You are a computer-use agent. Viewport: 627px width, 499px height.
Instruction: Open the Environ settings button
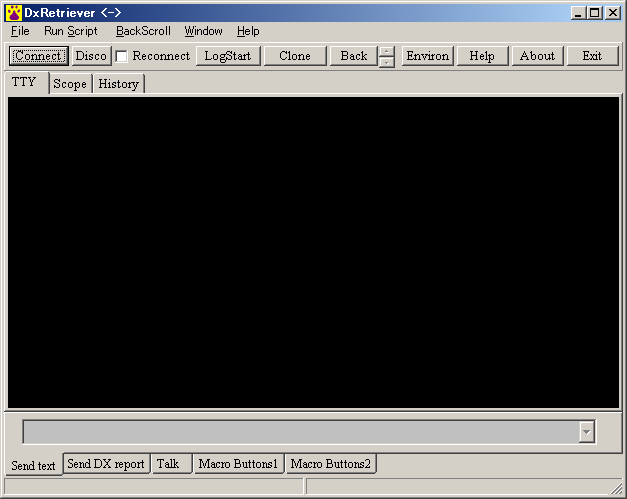pyautogui.click(x=427, y=56)
